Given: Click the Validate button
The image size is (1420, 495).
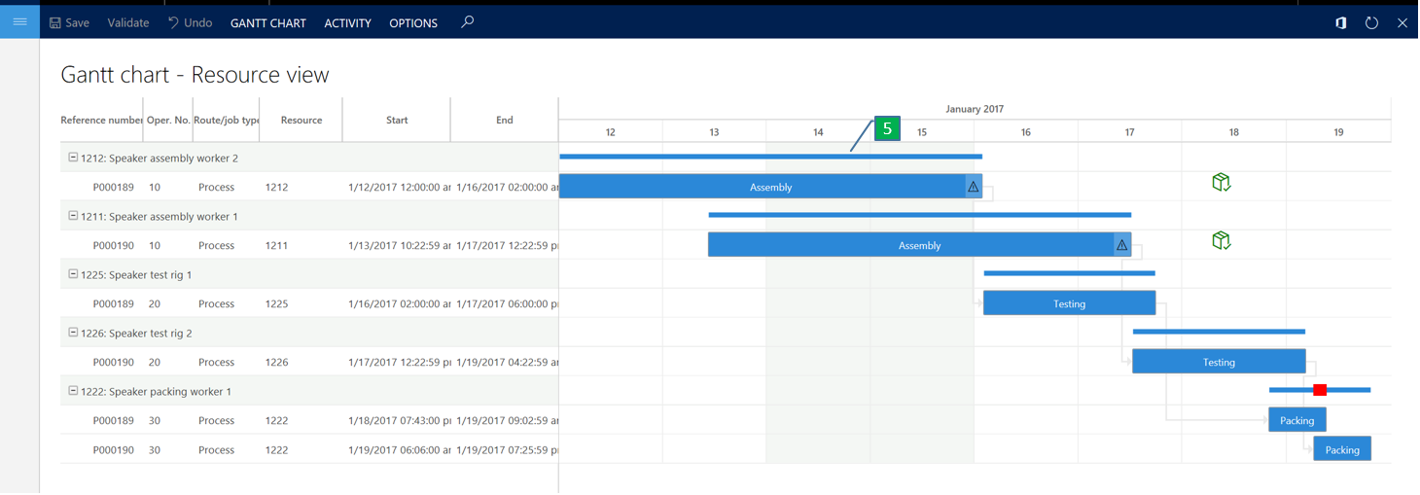Looking at the screenshot, I should [x=128, y=23].
